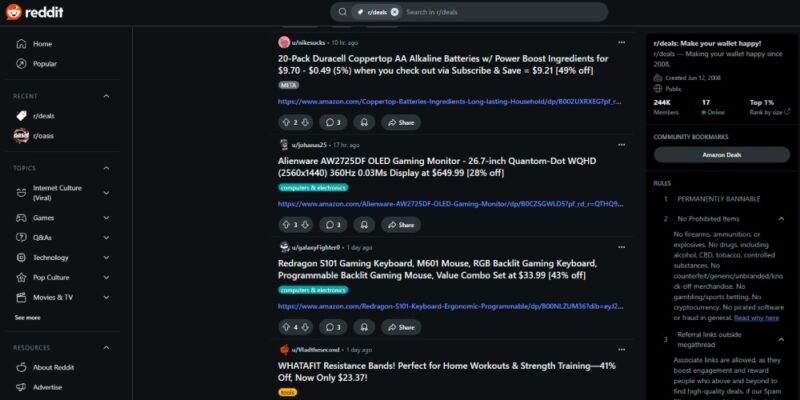Expand the Q&As topic
The image size is (800, 400).
106,238
